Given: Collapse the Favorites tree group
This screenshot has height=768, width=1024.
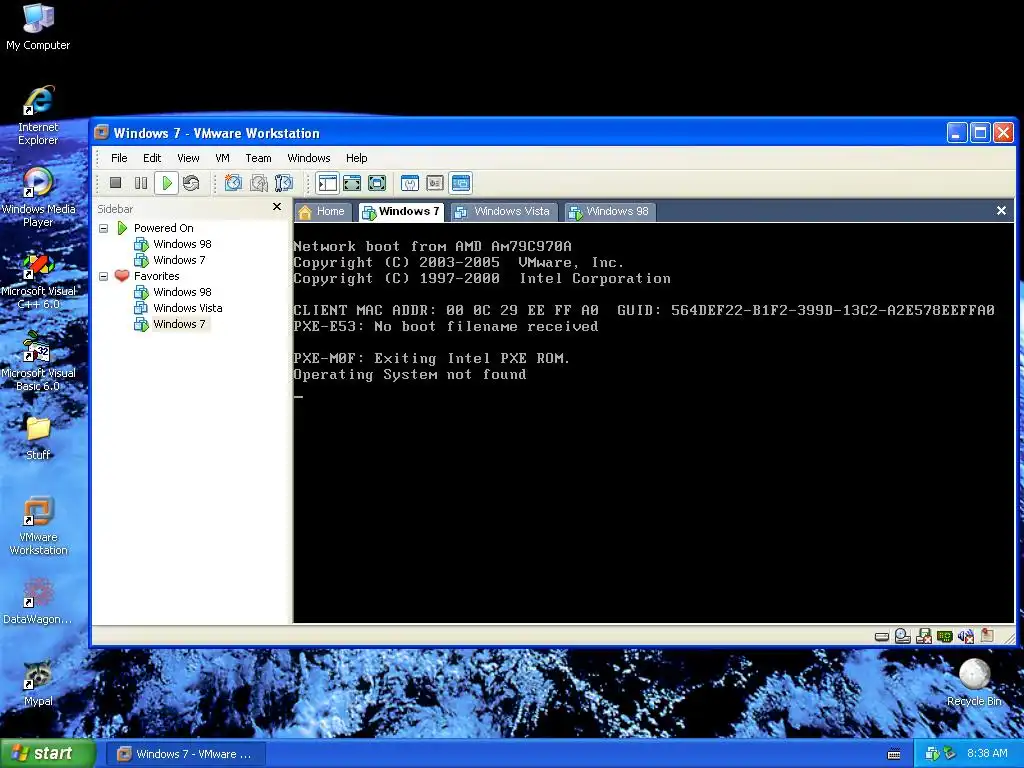Looking at the screenshot, I should 103,276.
